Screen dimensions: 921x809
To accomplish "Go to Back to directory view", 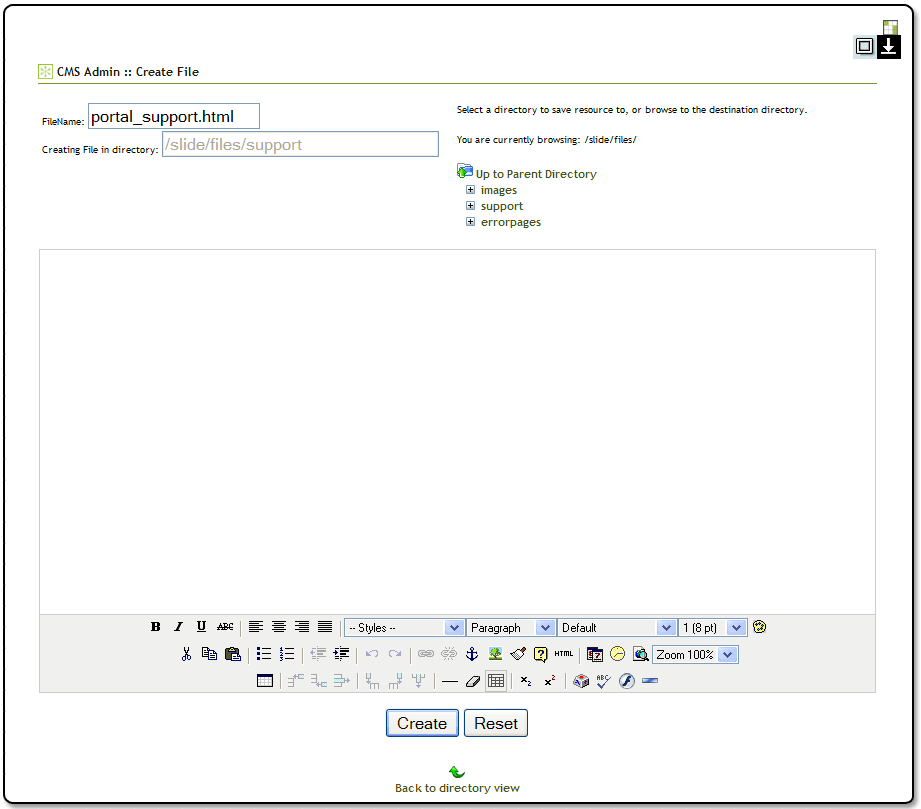I will point(457,788).
